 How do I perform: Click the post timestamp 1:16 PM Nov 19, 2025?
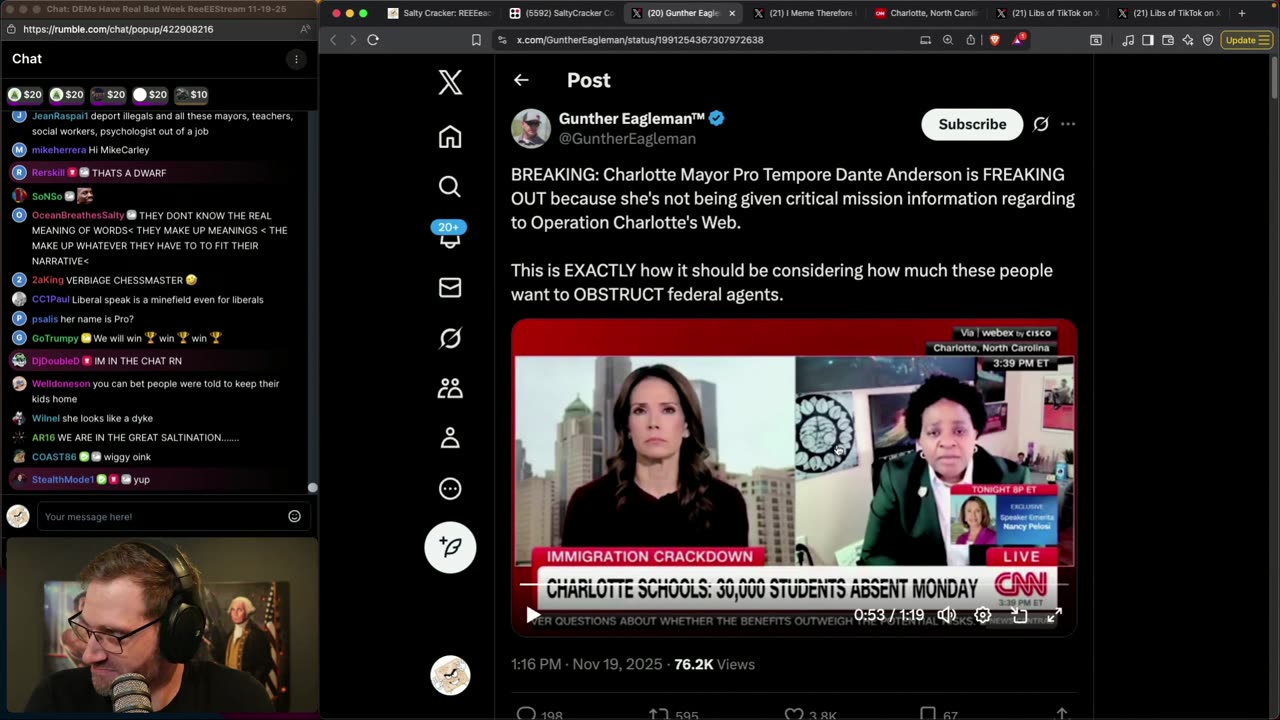pyautogui.click(x=586, y=664)
